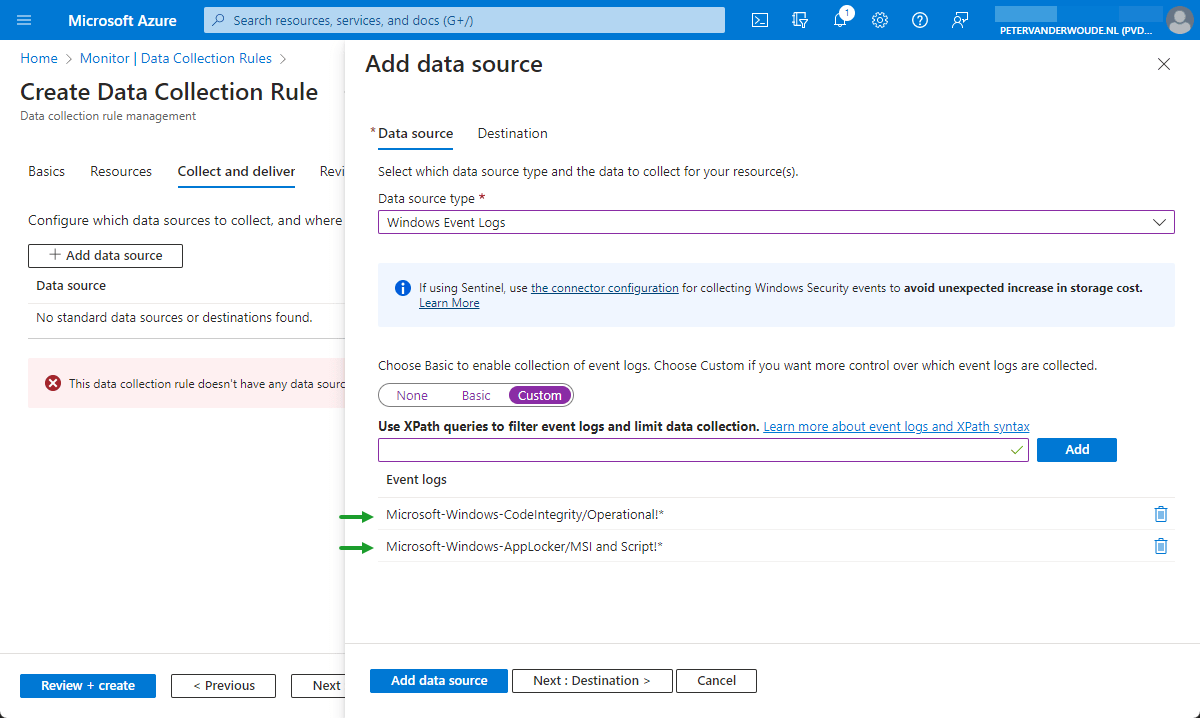Select the Custom collection option

[539, 394]
